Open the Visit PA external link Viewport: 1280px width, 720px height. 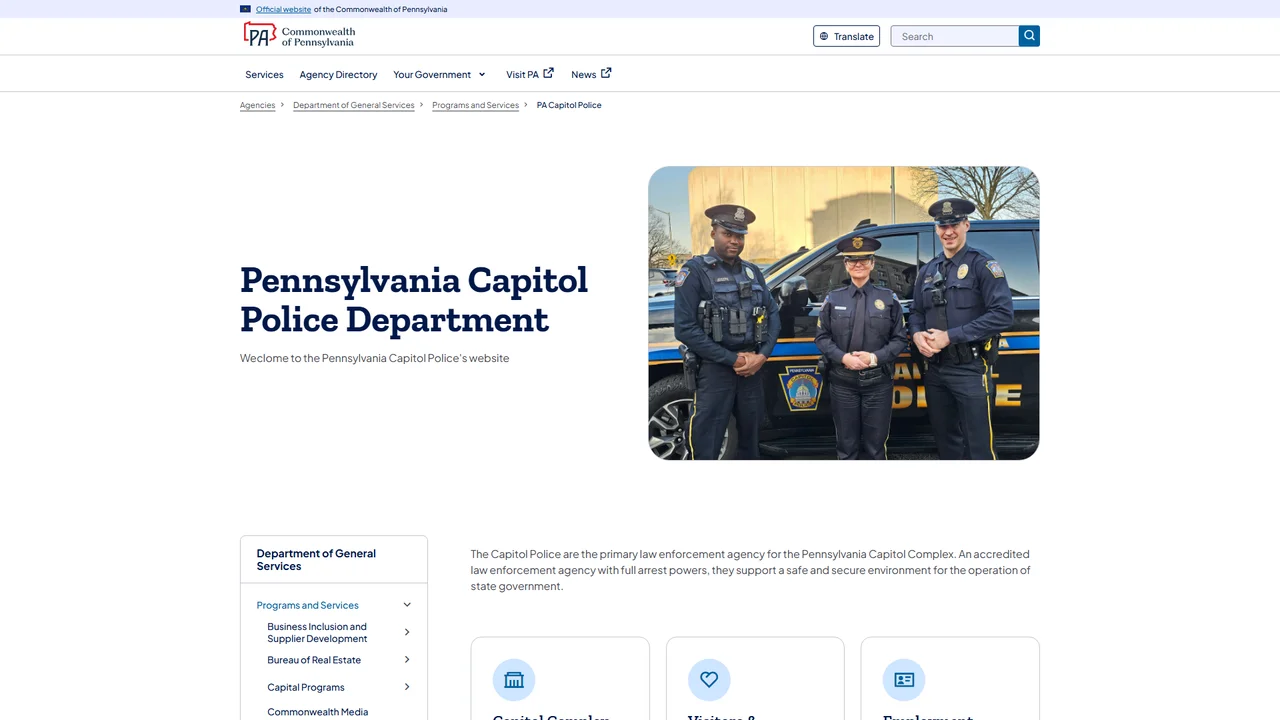[530, 74]
